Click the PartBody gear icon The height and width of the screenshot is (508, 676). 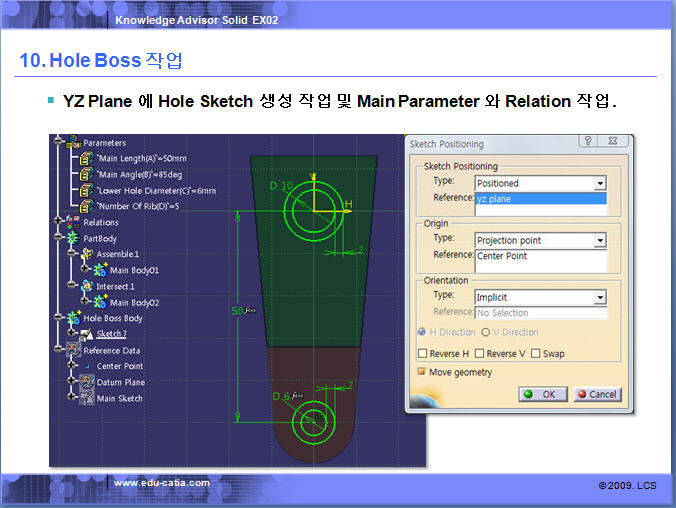pos(73,239)
